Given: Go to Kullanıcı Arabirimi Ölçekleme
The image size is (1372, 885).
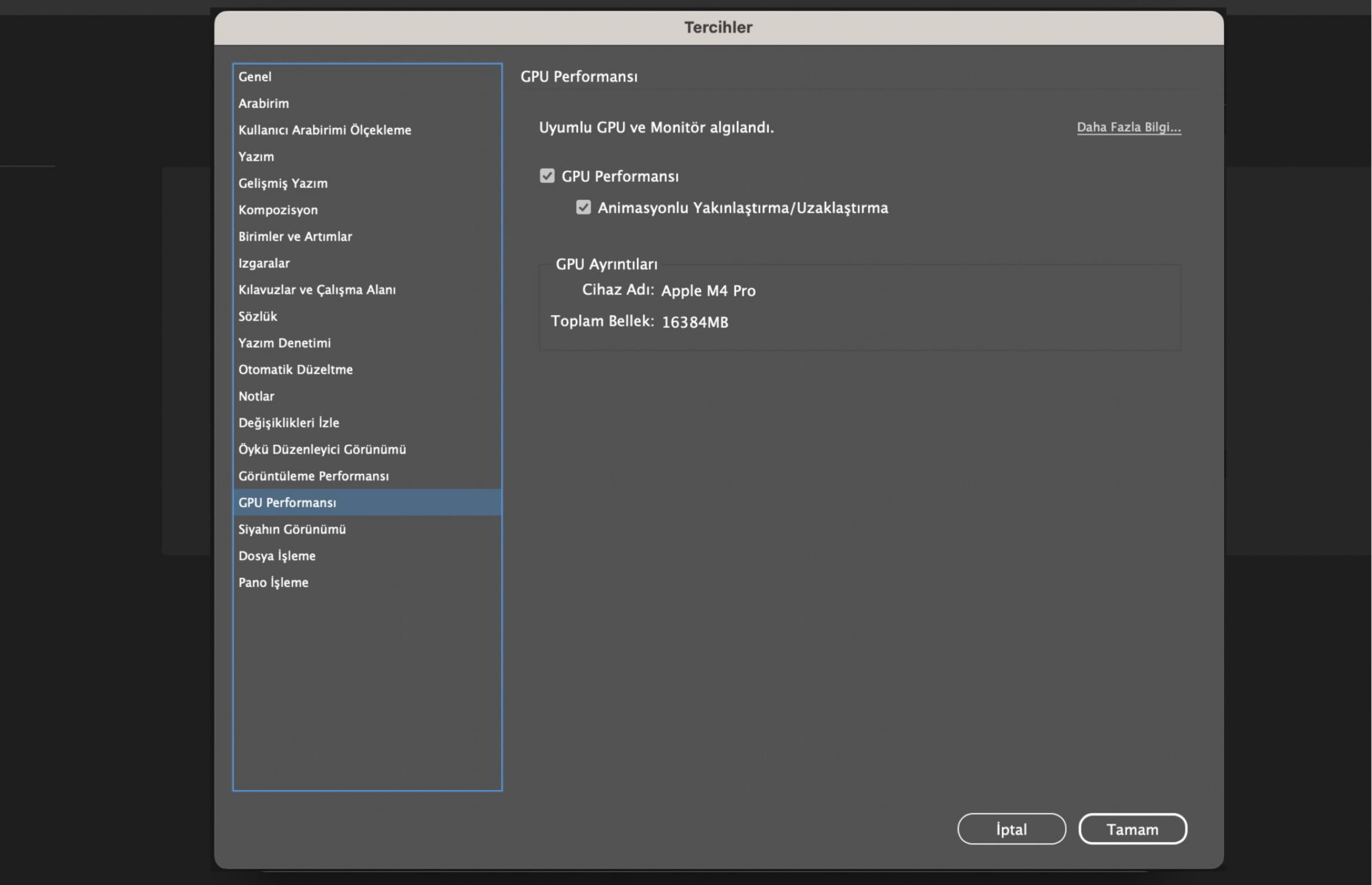Looking at the screenshot, I should pos(324,130).
